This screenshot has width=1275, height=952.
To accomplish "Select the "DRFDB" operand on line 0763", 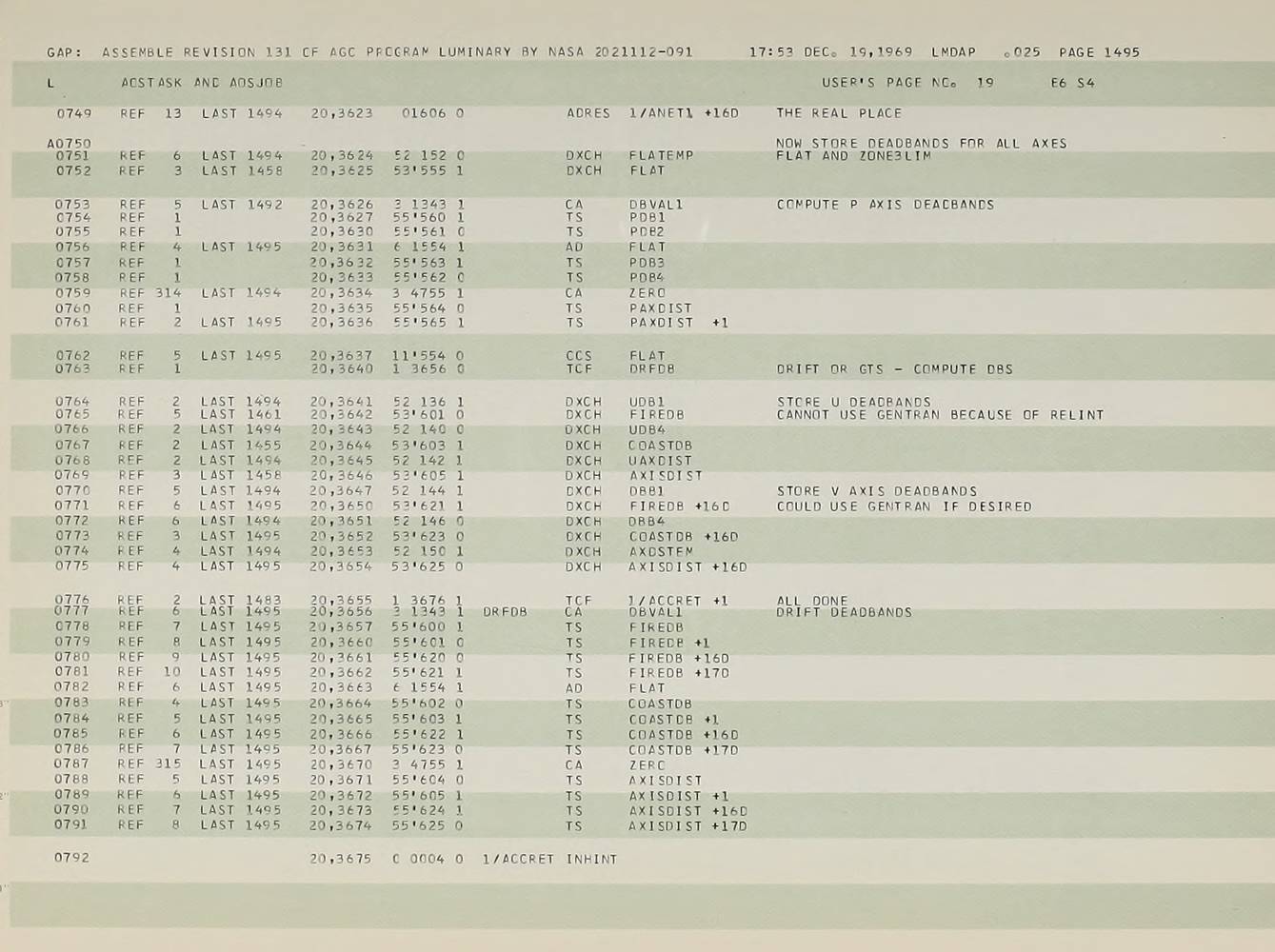I will [651, 369].
